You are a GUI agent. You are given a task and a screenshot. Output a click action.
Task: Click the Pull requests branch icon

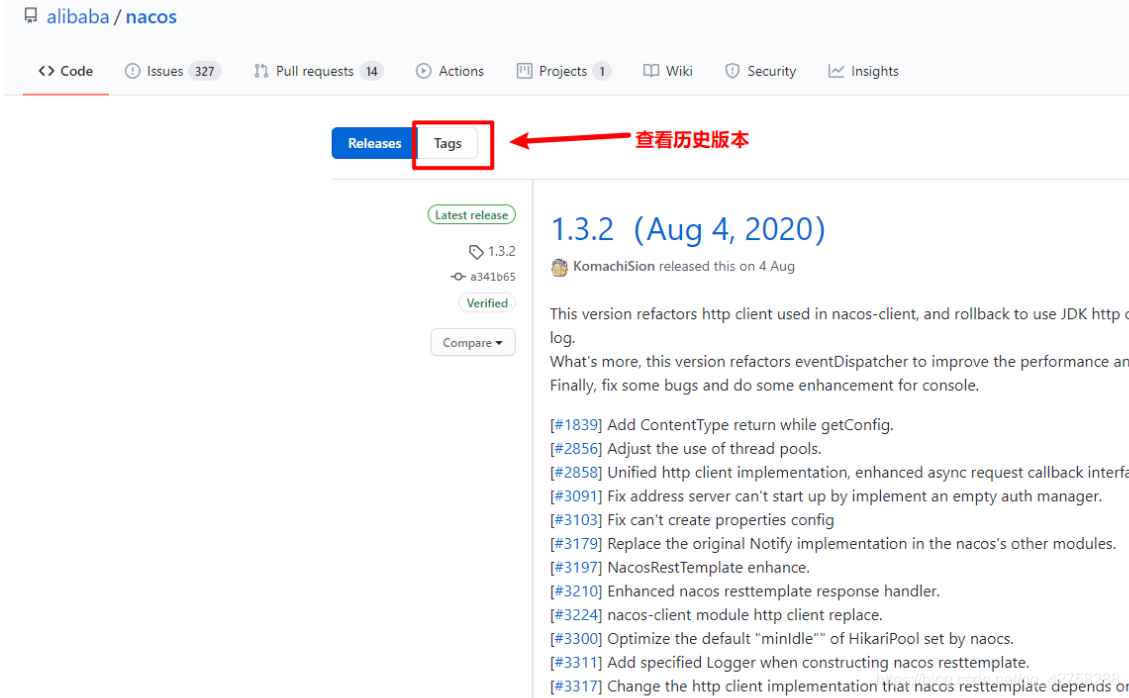(x=261, y=71)
